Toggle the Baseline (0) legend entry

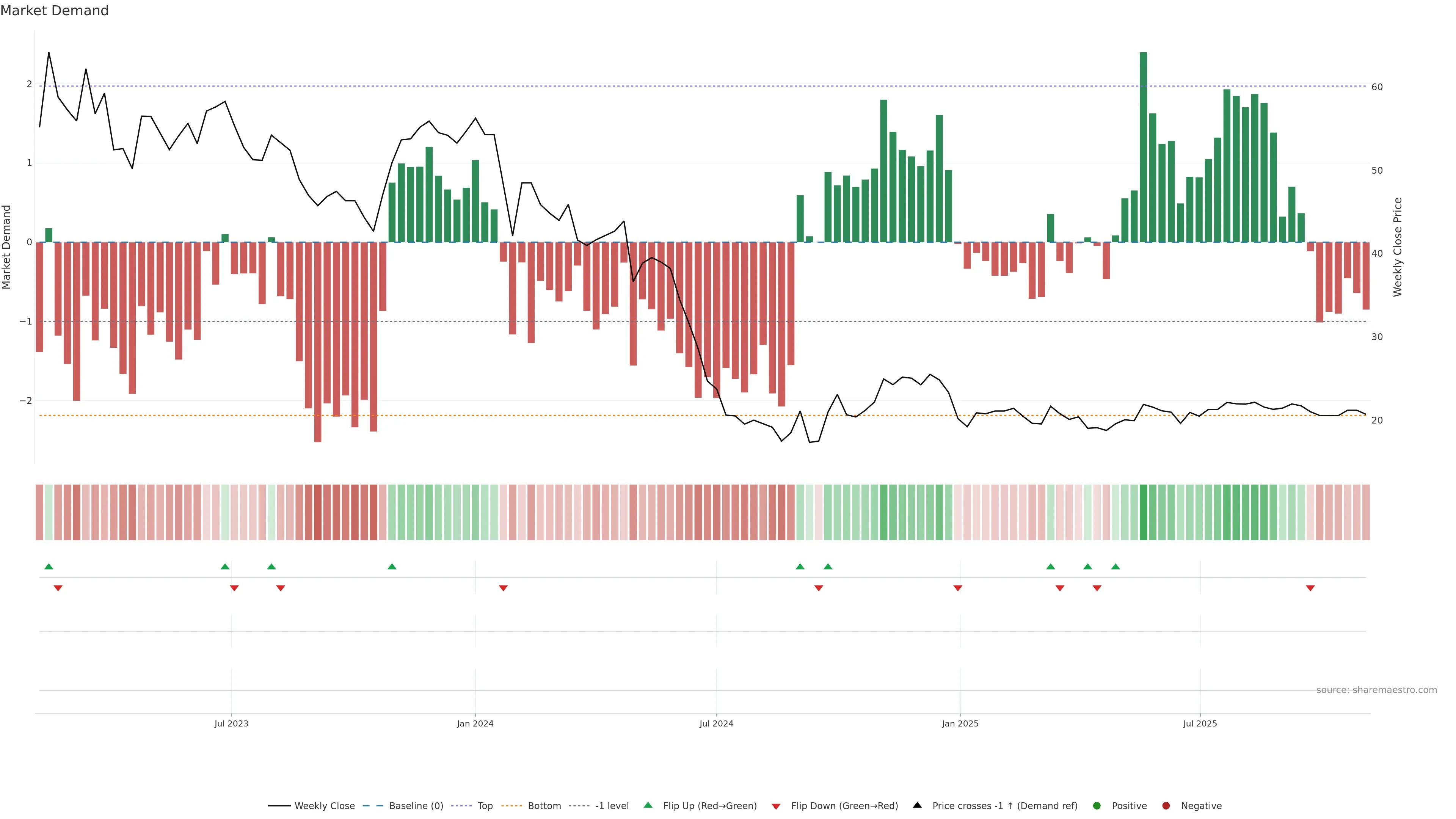(416, 806)
